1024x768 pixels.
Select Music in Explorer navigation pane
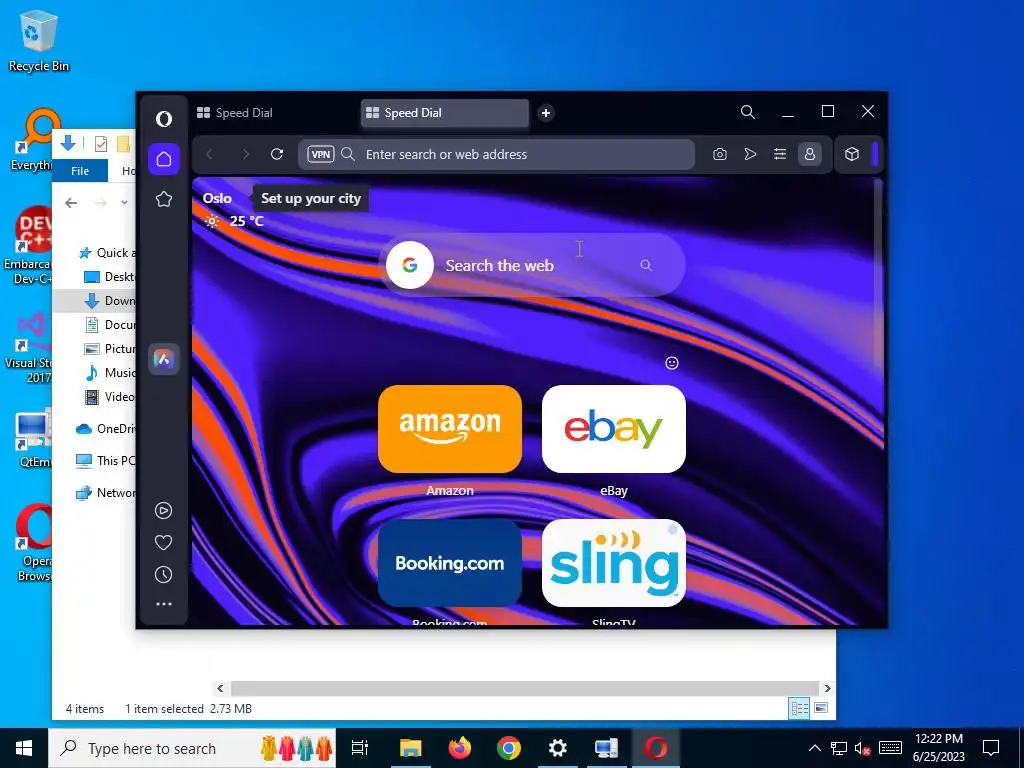(x=110, y=373)
